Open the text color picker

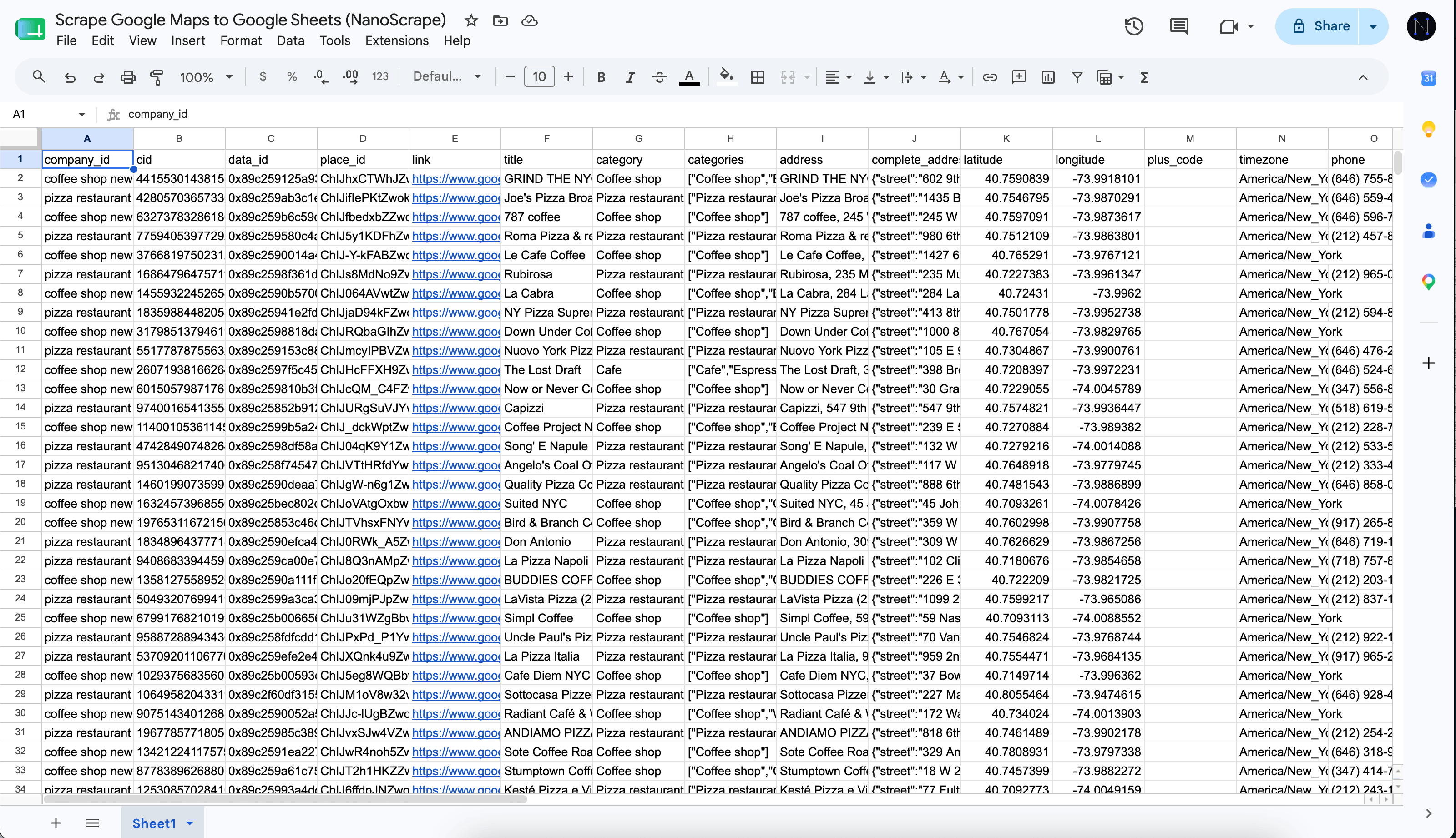pos(689,77)
